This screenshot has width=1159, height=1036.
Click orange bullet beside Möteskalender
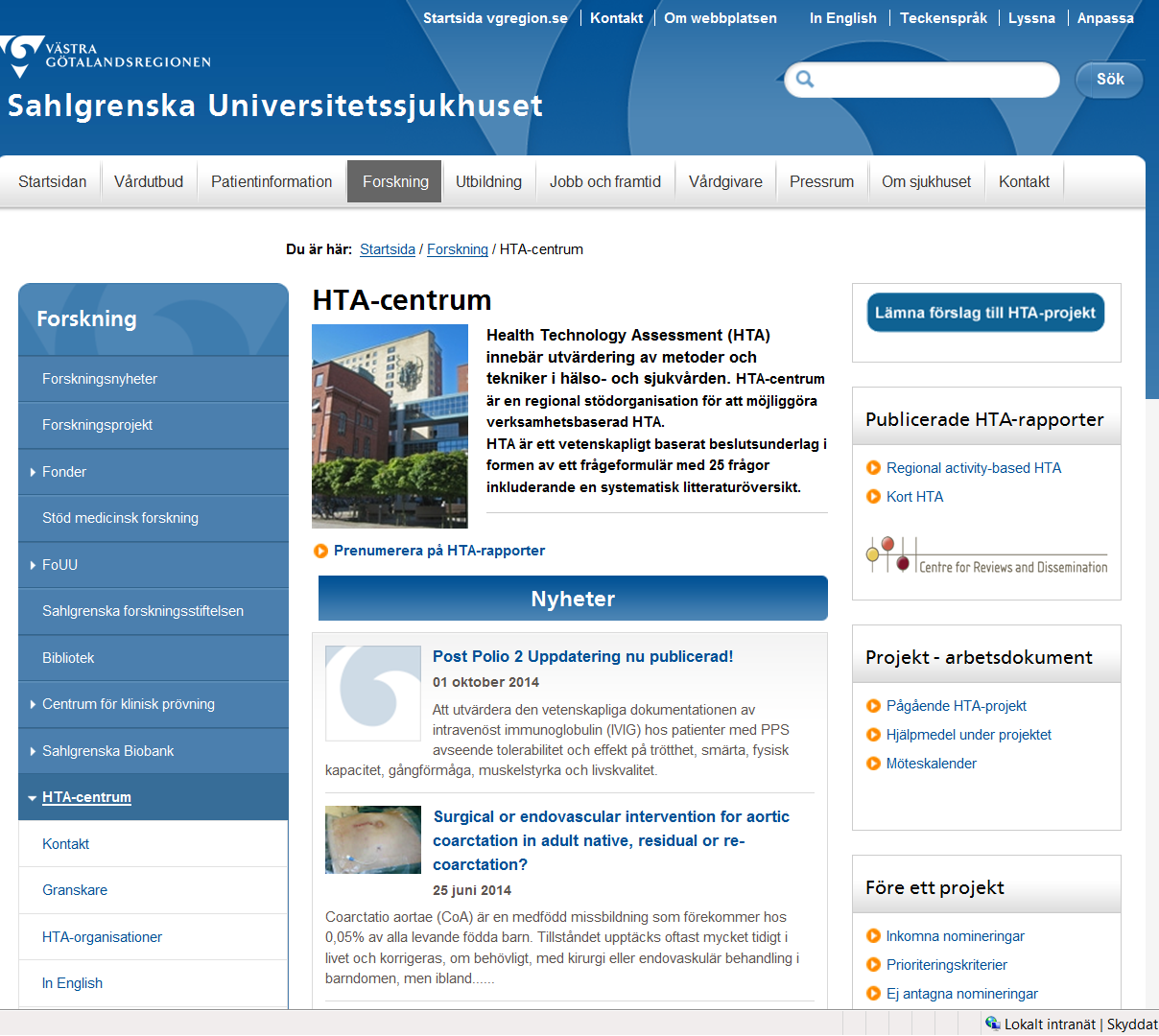click(x=873, y=764)
